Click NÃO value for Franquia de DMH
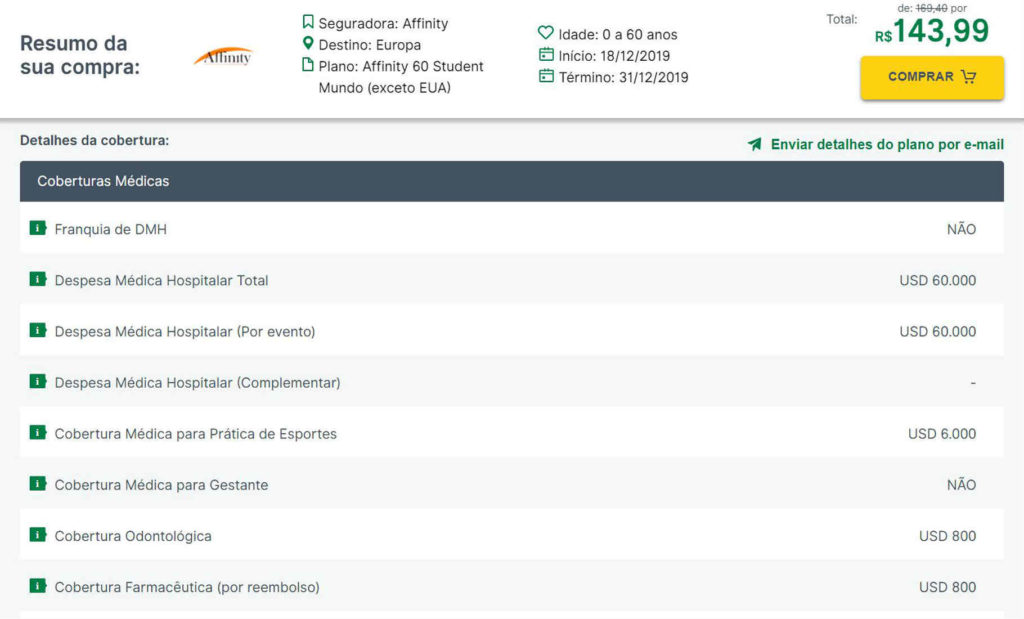The height and width of the screenshot is (619, 1024). pyautogui.click(x=961, y=229)
